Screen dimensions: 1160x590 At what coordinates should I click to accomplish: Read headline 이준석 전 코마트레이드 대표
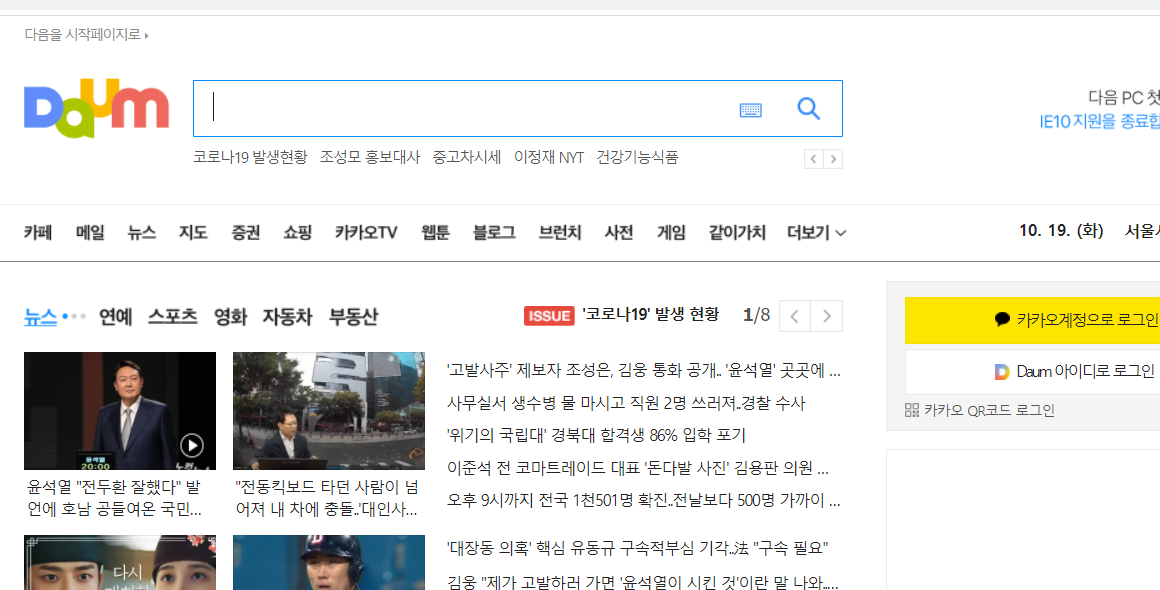(x=638, y=468)
